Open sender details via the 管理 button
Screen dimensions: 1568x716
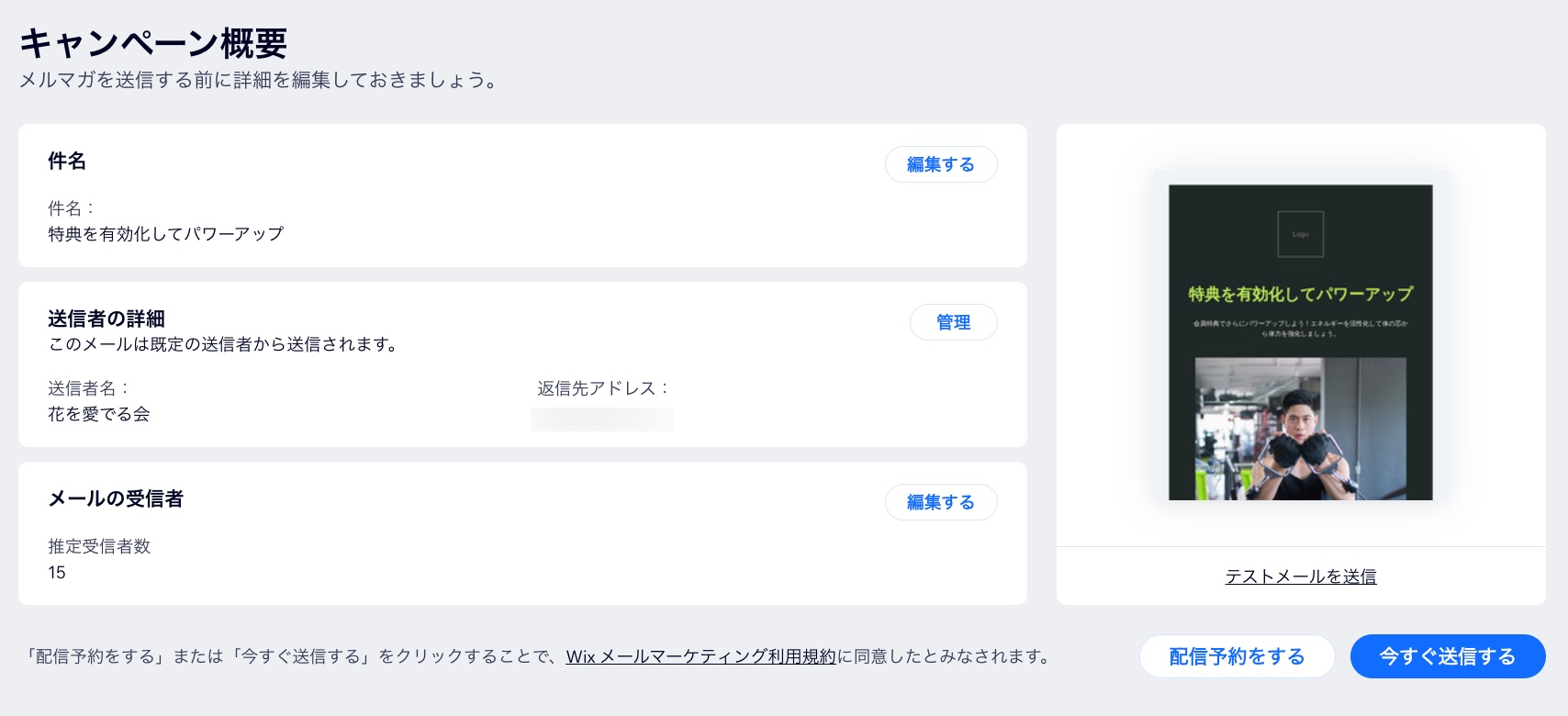(953, 322)
